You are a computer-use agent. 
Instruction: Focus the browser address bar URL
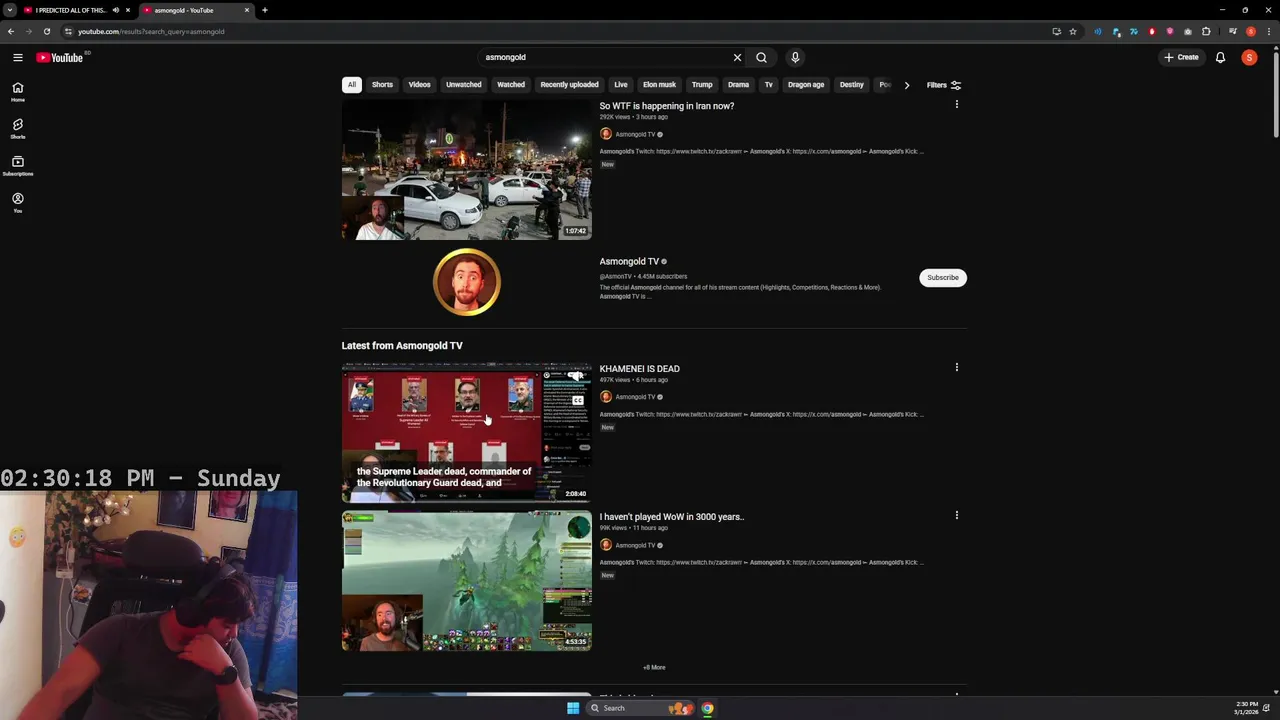tap(151, 31)
